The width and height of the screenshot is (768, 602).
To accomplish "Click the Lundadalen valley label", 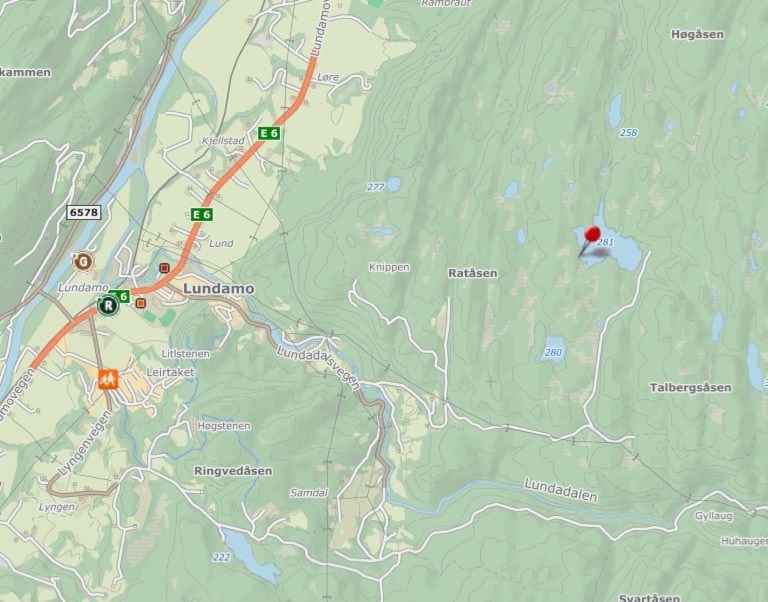I will tap(561, 490).
